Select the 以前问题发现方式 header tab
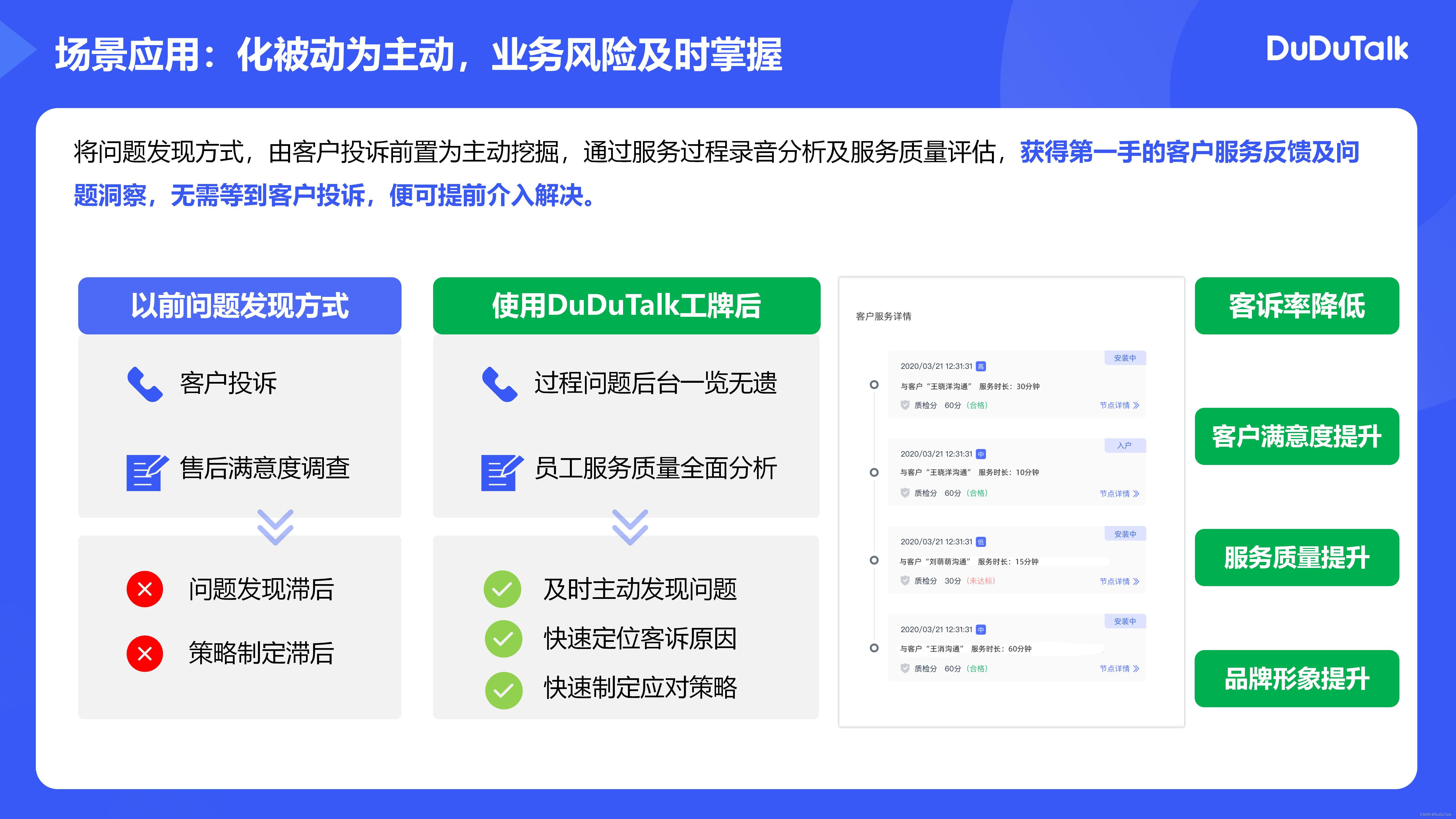Image resolution: width=1456 pixels, height=819 pixels. pyautogui.click(x=240, y=306)
